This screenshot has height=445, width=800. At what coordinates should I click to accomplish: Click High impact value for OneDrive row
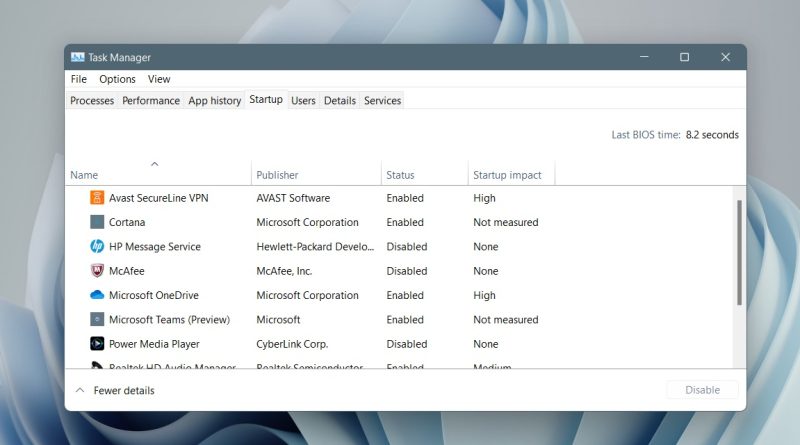[484, 295]
